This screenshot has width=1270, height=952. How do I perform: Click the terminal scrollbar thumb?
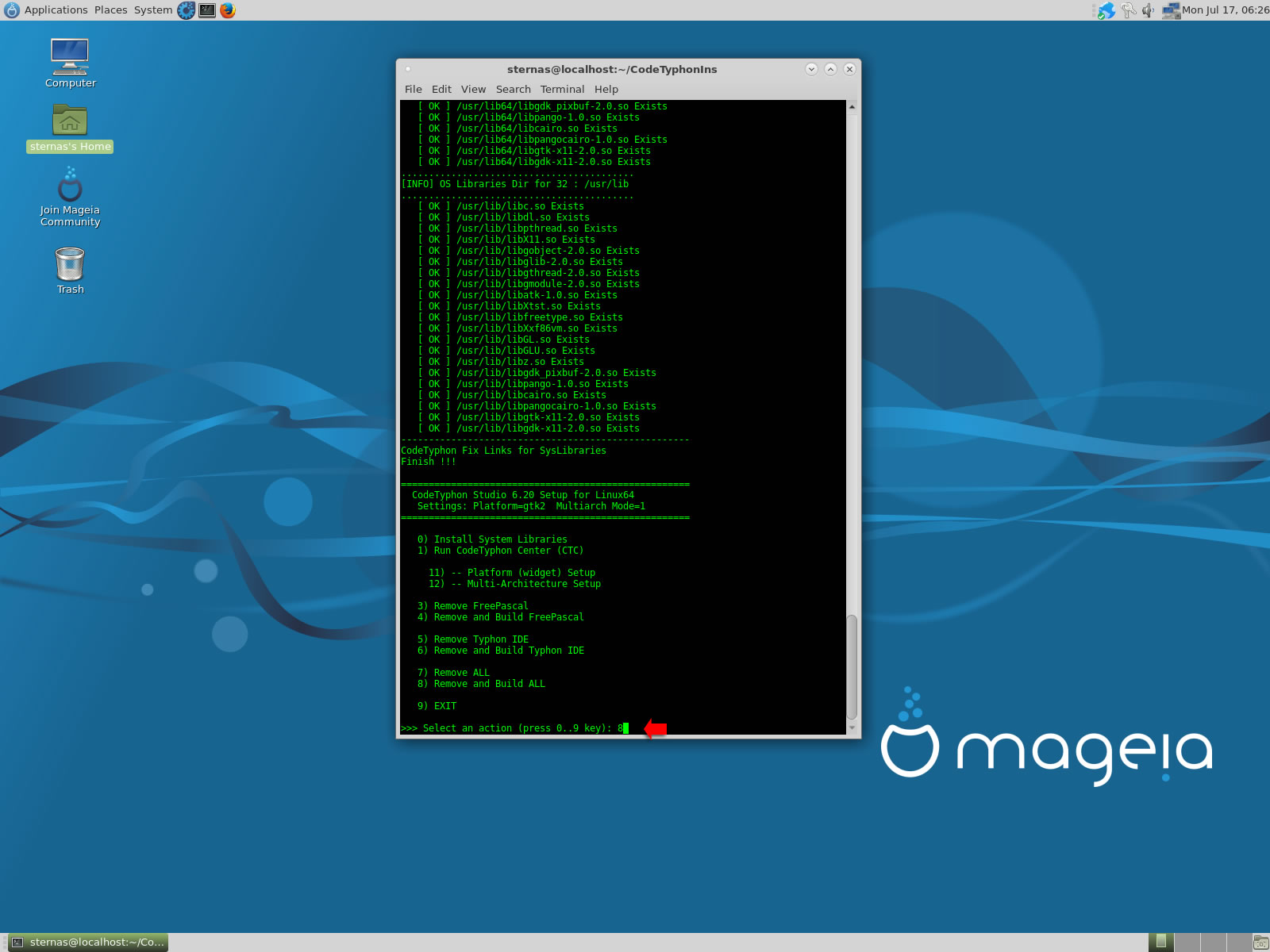click(x=852, y=666)
